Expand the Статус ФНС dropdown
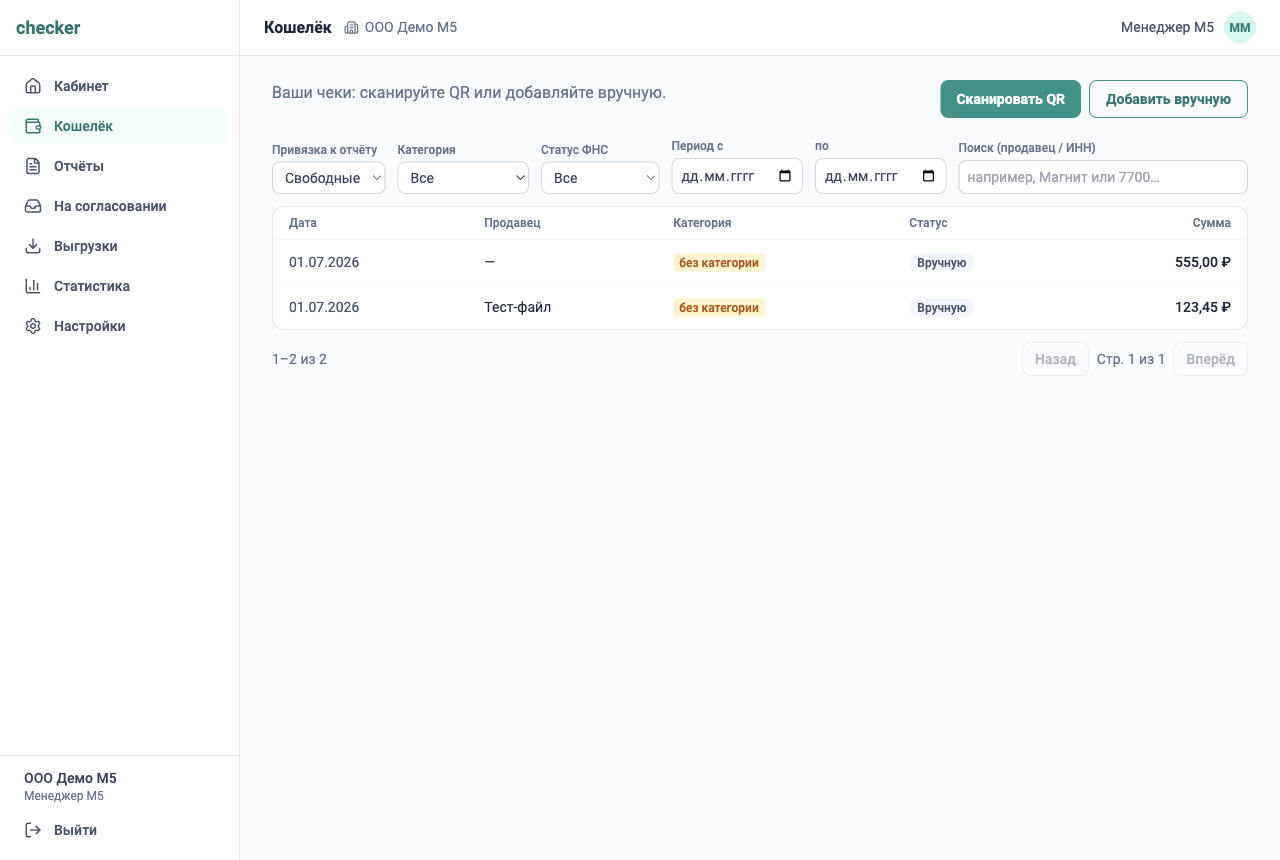 (600, 178)
